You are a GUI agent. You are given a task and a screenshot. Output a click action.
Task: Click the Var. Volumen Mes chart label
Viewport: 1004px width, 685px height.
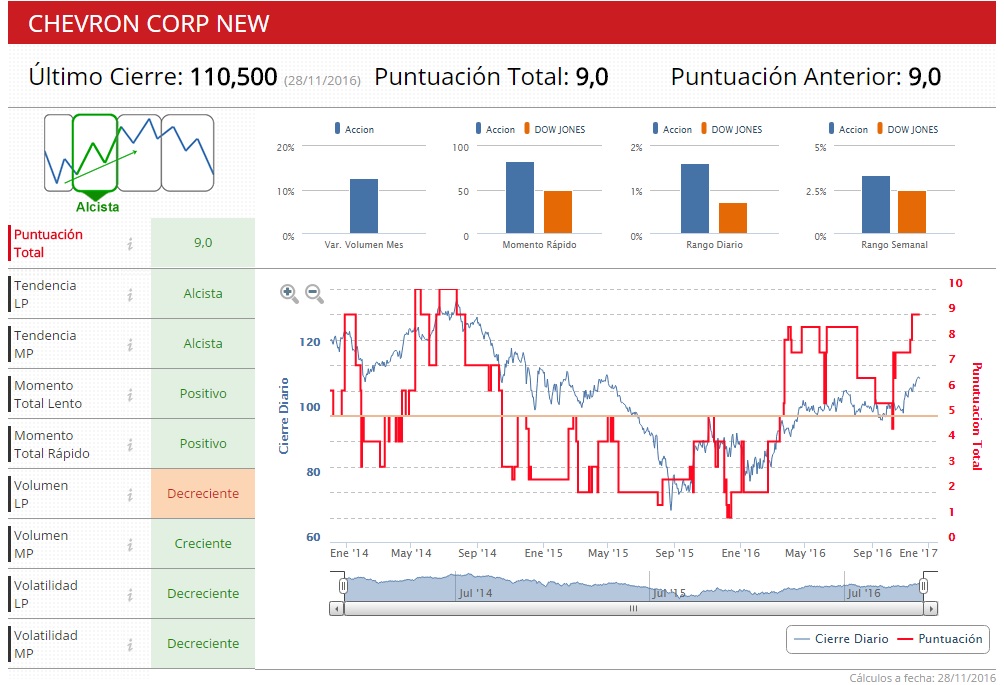364,245
